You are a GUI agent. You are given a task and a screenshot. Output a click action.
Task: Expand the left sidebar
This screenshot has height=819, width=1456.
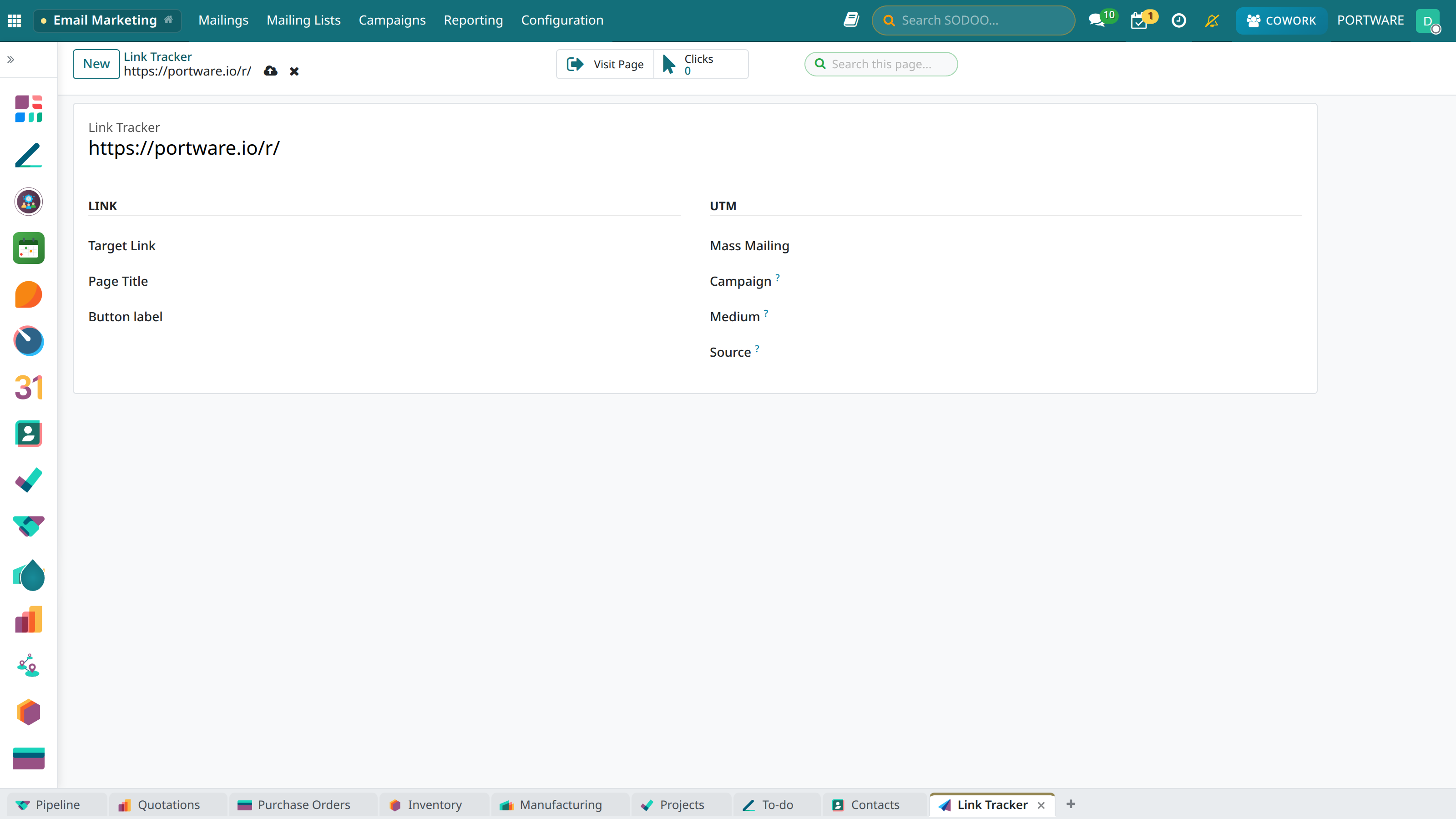pyautogui.click(x=11, y=59)
